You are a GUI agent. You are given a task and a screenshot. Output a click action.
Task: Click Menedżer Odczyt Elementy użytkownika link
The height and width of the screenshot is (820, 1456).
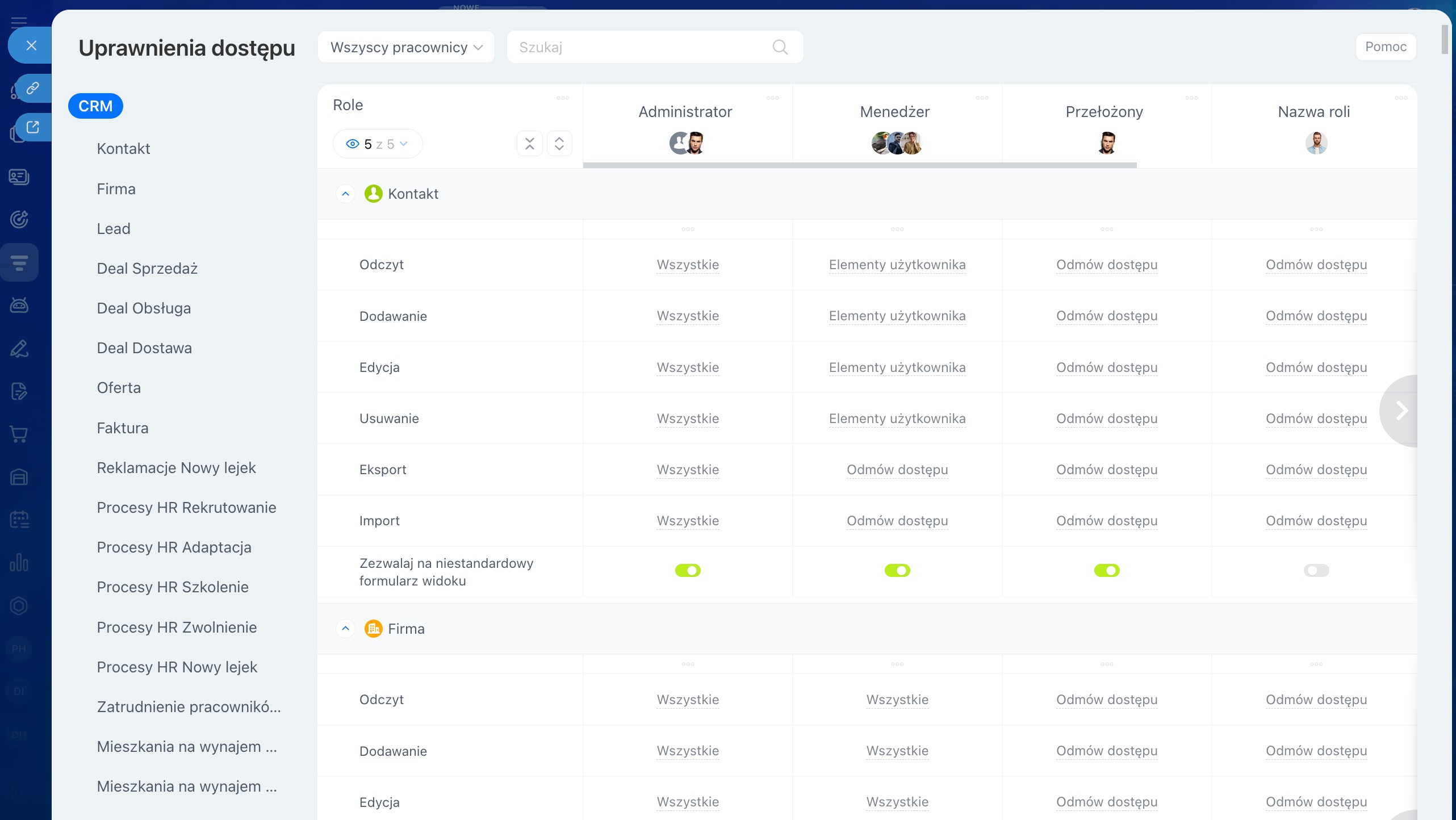[897, 265]
